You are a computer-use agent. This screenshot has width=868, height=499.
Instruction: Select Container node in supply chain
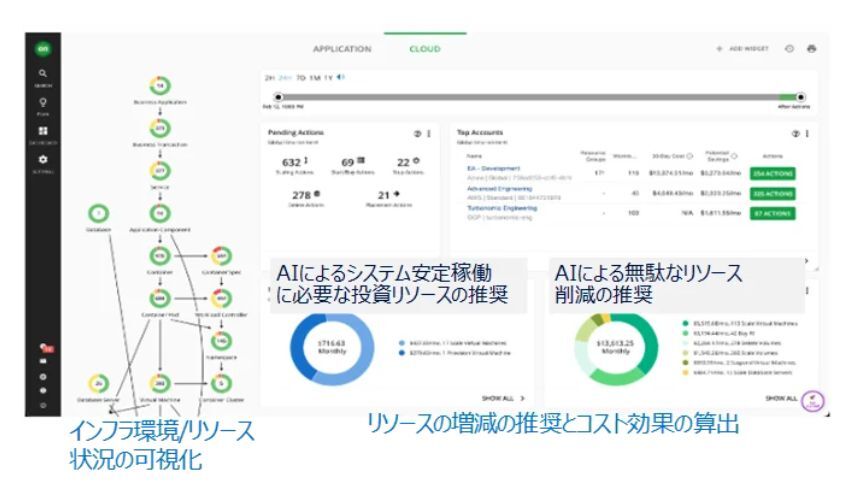point(160,256)
